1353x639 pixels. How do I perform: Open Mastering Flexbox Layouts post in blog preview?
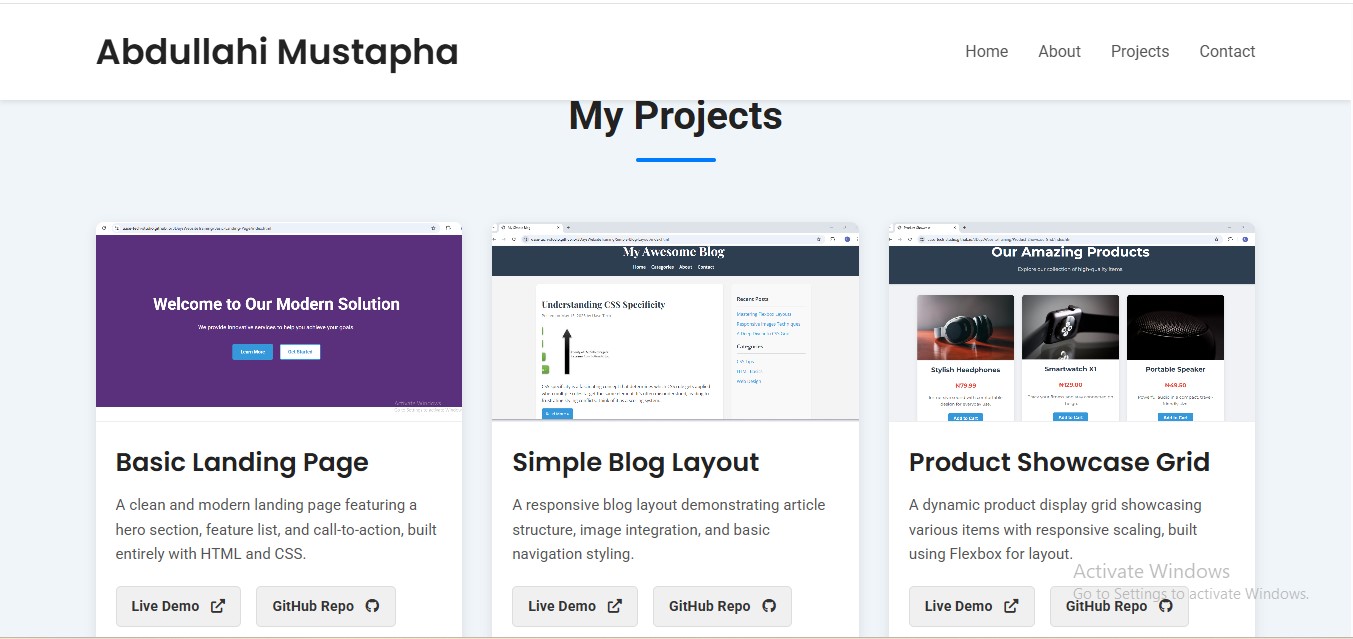[x=763, y=314]
